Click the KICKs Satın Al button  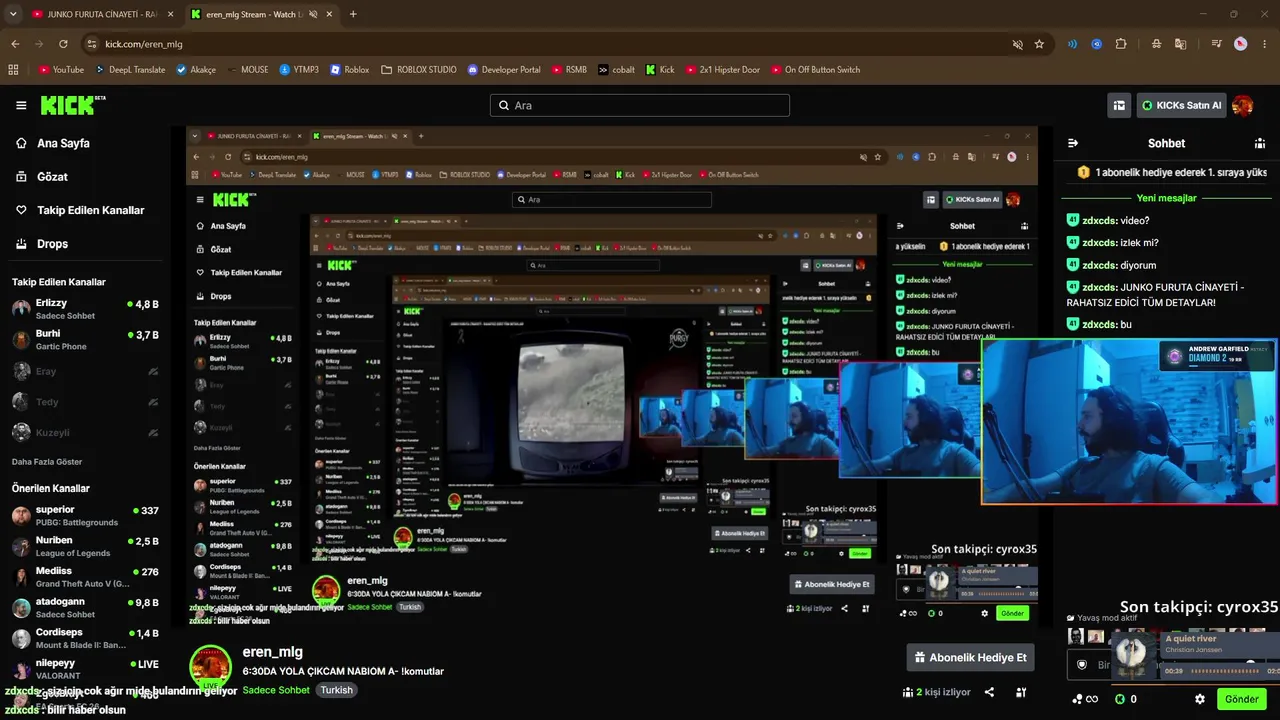[1181, 105]
